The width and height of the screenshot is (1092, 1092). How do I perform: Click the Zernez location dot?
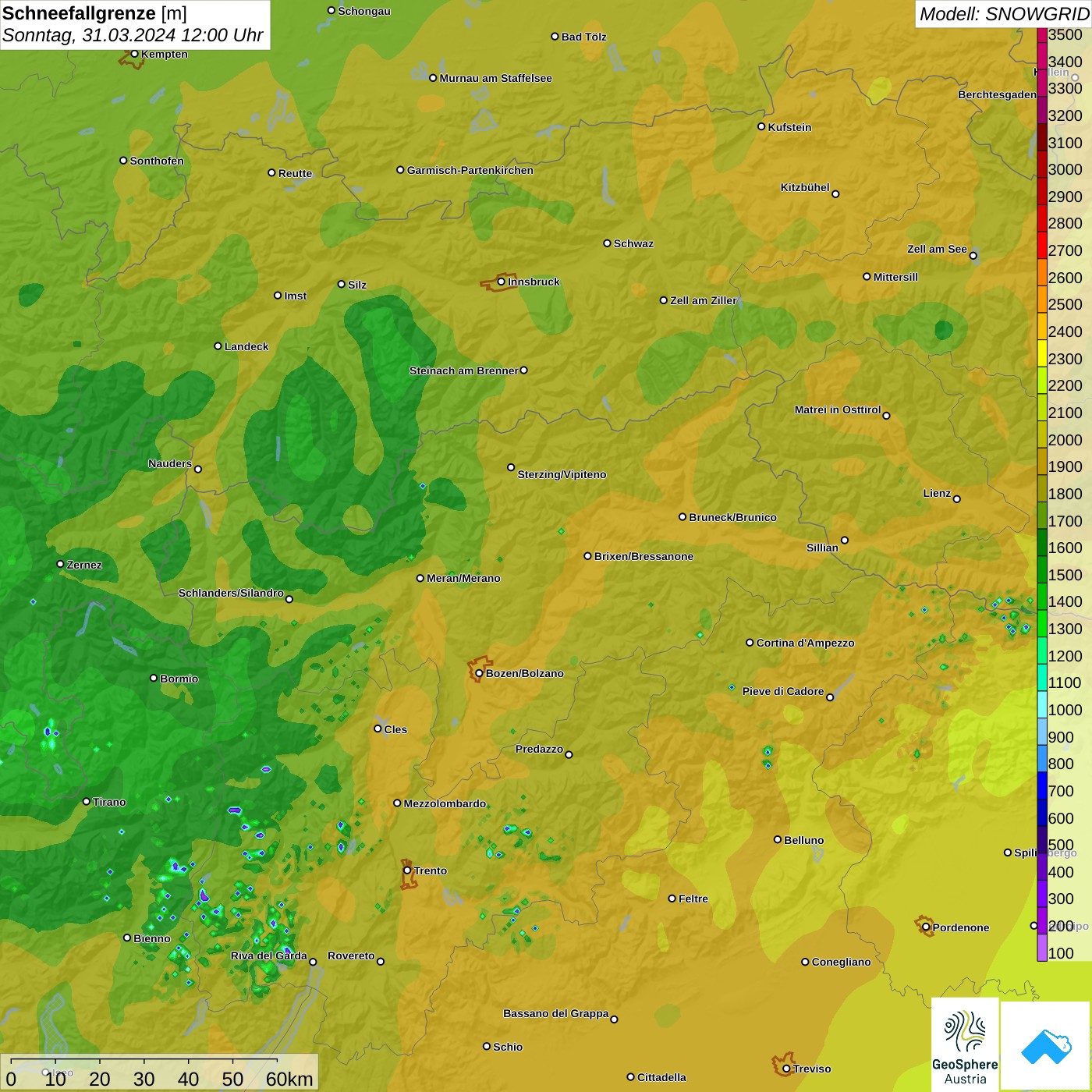click(x=61, y=564)
